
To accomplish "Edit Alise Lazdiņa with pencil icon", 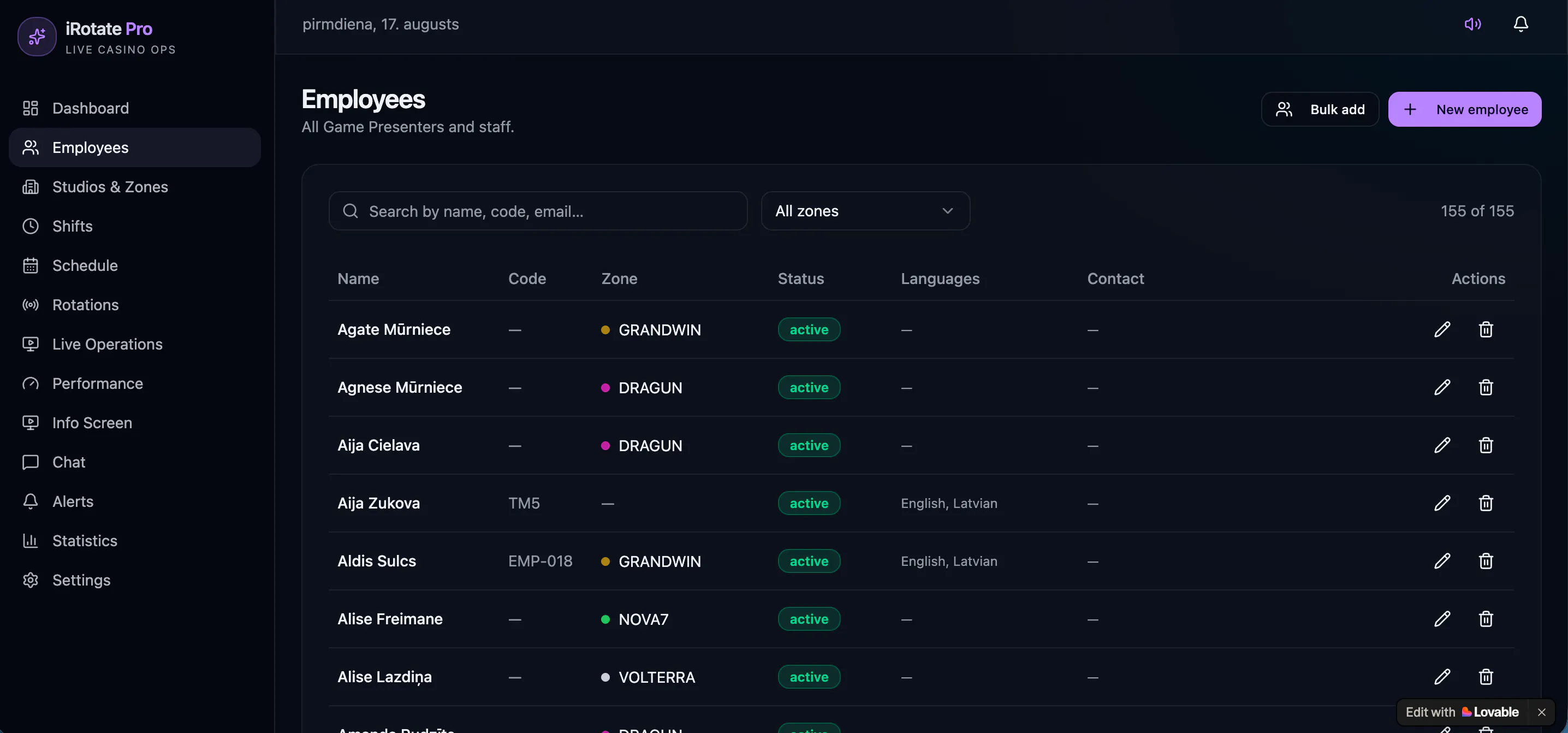I will 1442,676.
